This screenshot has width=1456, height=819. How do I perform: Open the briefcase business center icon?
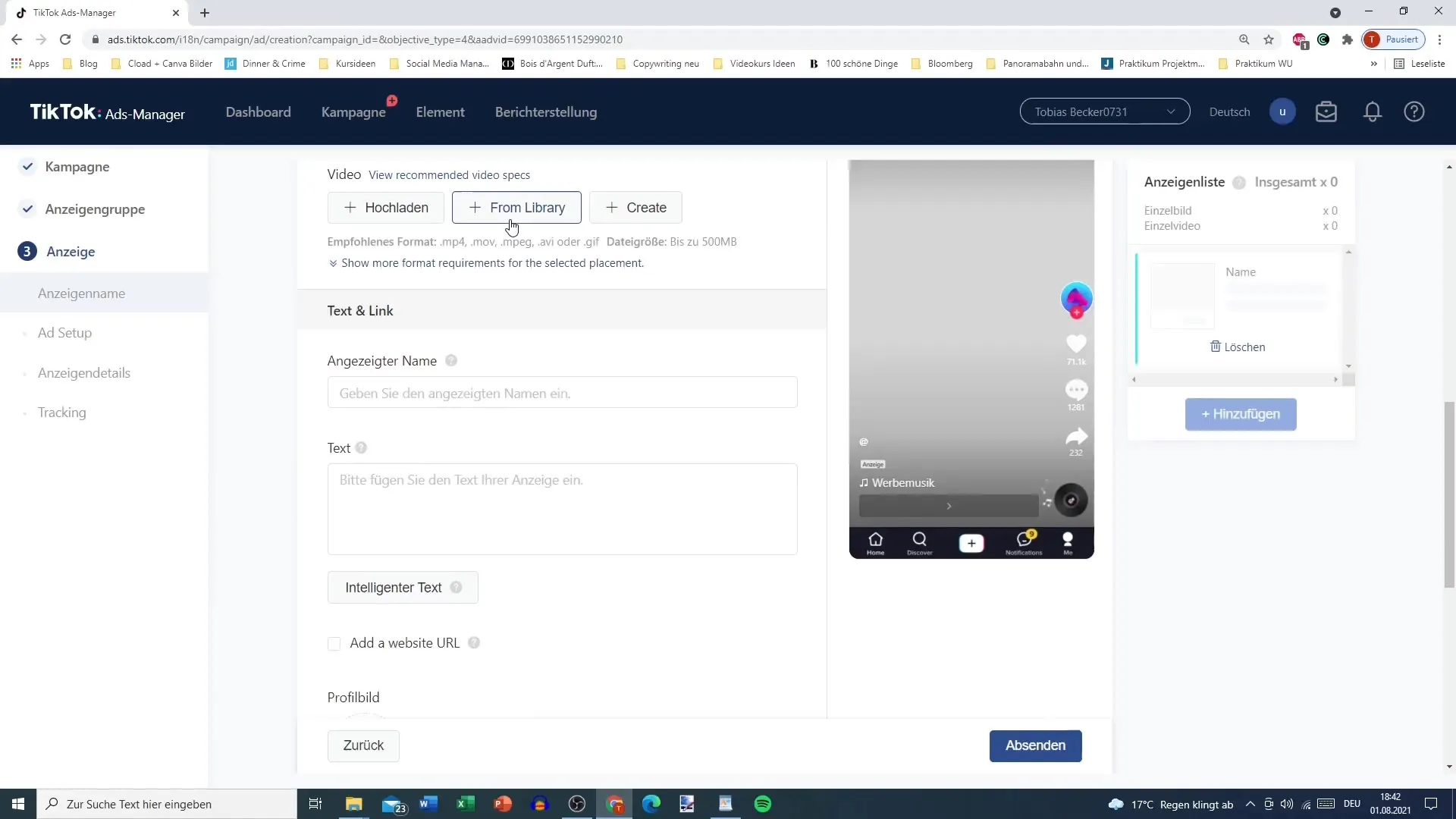1326,112
